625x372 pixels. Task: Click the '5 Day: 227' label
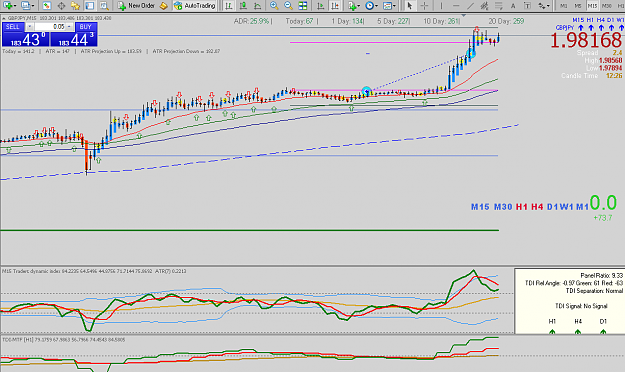(393, 21)
